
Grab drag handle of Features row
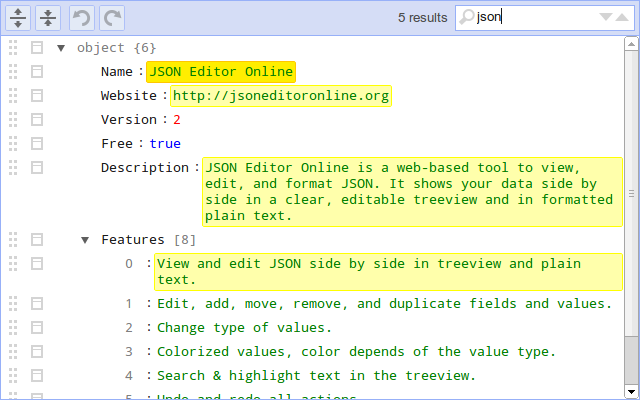pos(13,240)
